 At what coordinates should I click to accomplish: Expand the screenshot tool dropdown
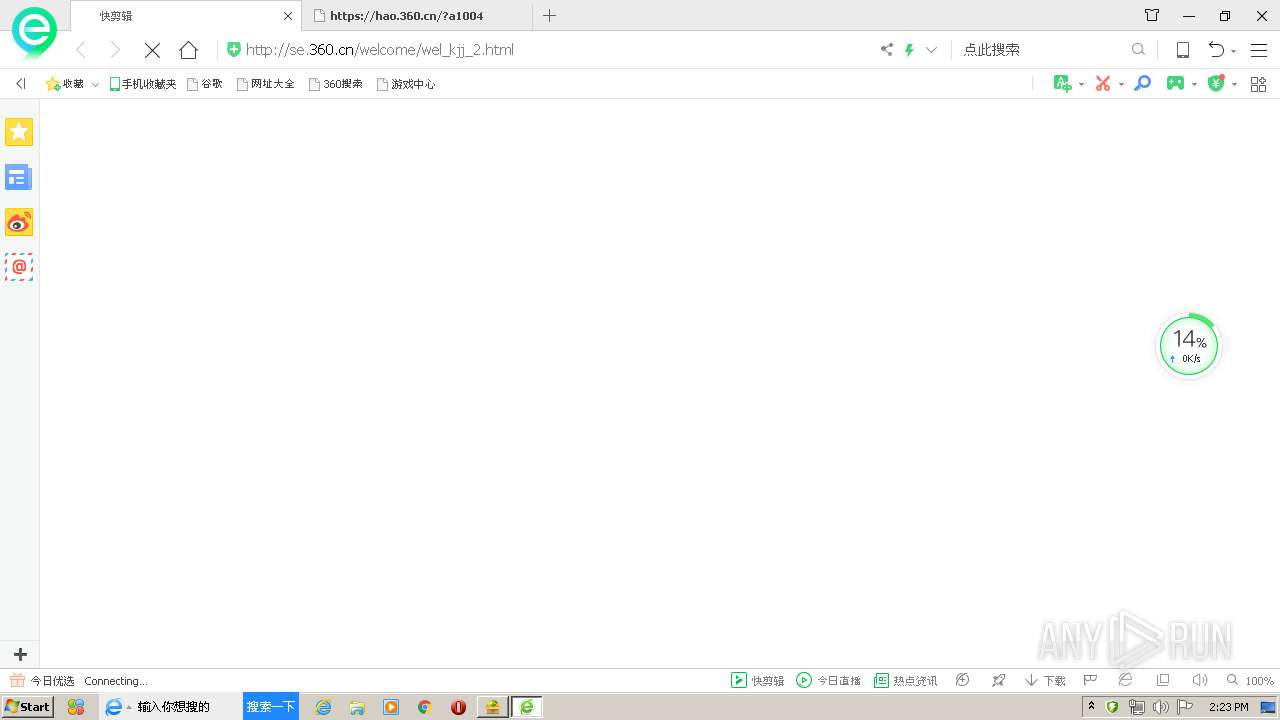tap(1120, 85)
